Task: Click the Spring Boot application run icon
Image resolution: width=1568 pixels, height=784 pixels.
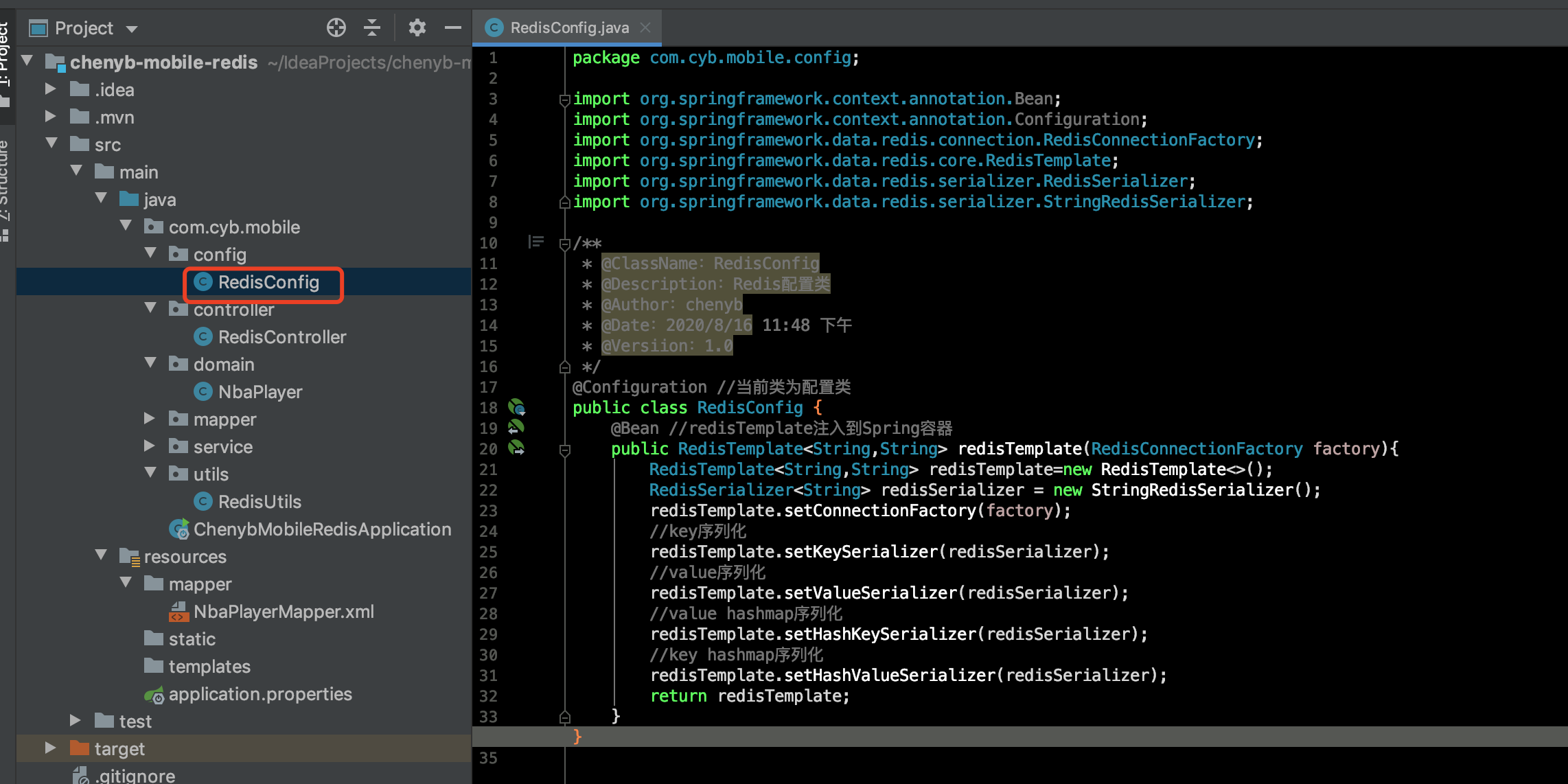Action: click(x=179, y=529)
